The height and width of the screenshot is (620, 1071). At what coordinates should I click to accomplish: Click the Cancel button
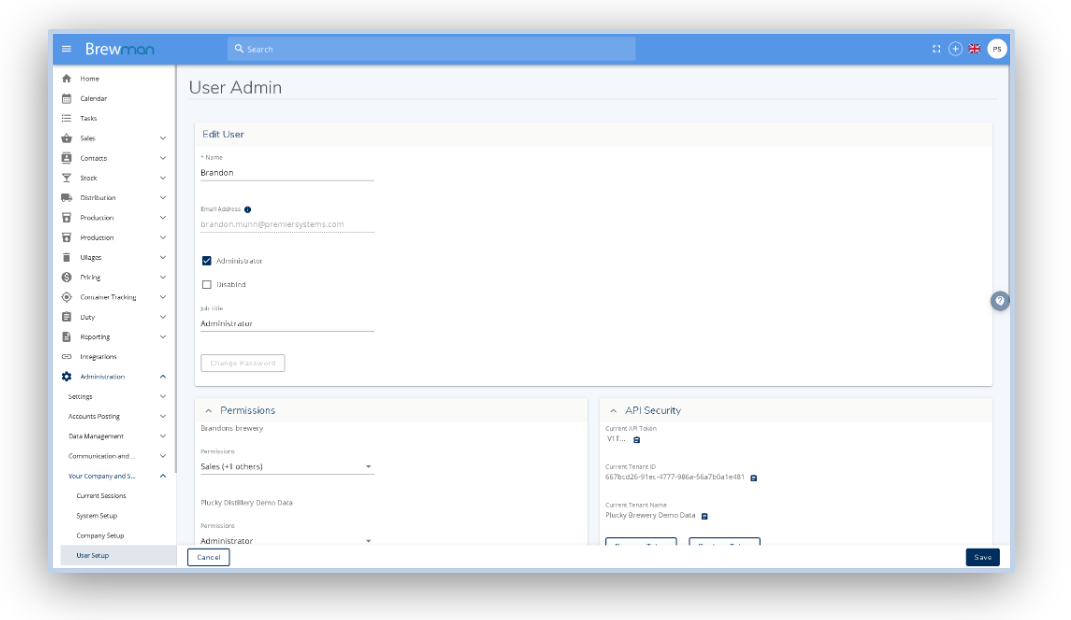click(x=208, y=558)
